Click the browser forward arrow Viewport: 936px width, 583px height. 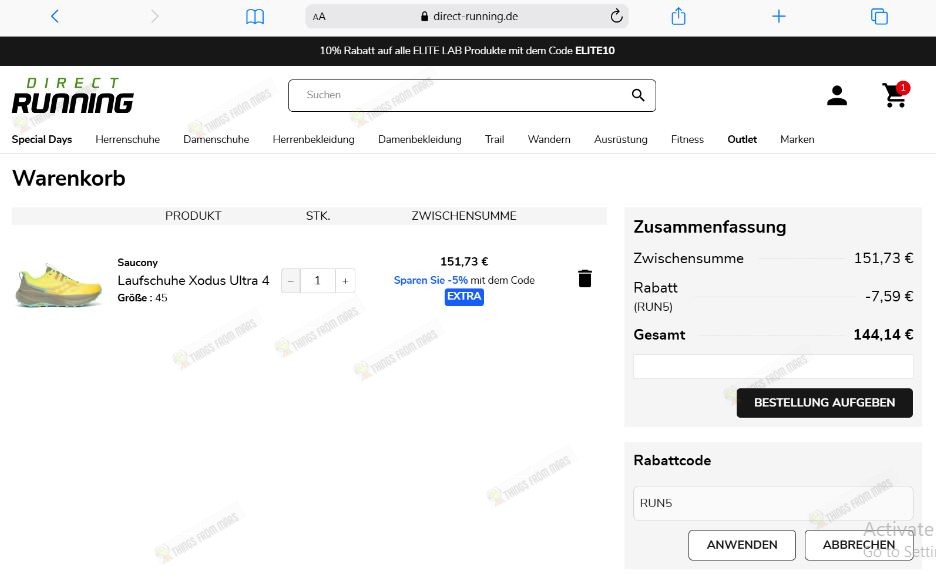point(155,16)
